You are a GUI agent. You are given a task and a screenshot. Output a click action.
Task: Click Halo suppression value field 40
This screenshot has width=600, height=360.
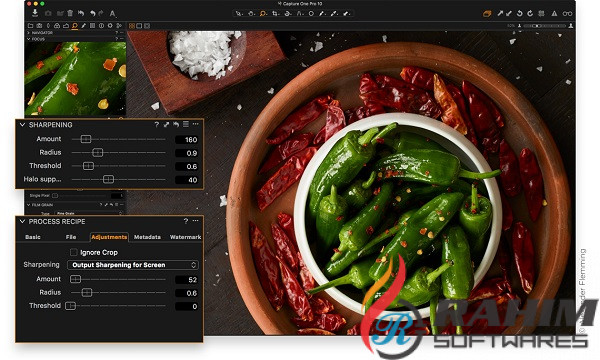coord(187,180)
